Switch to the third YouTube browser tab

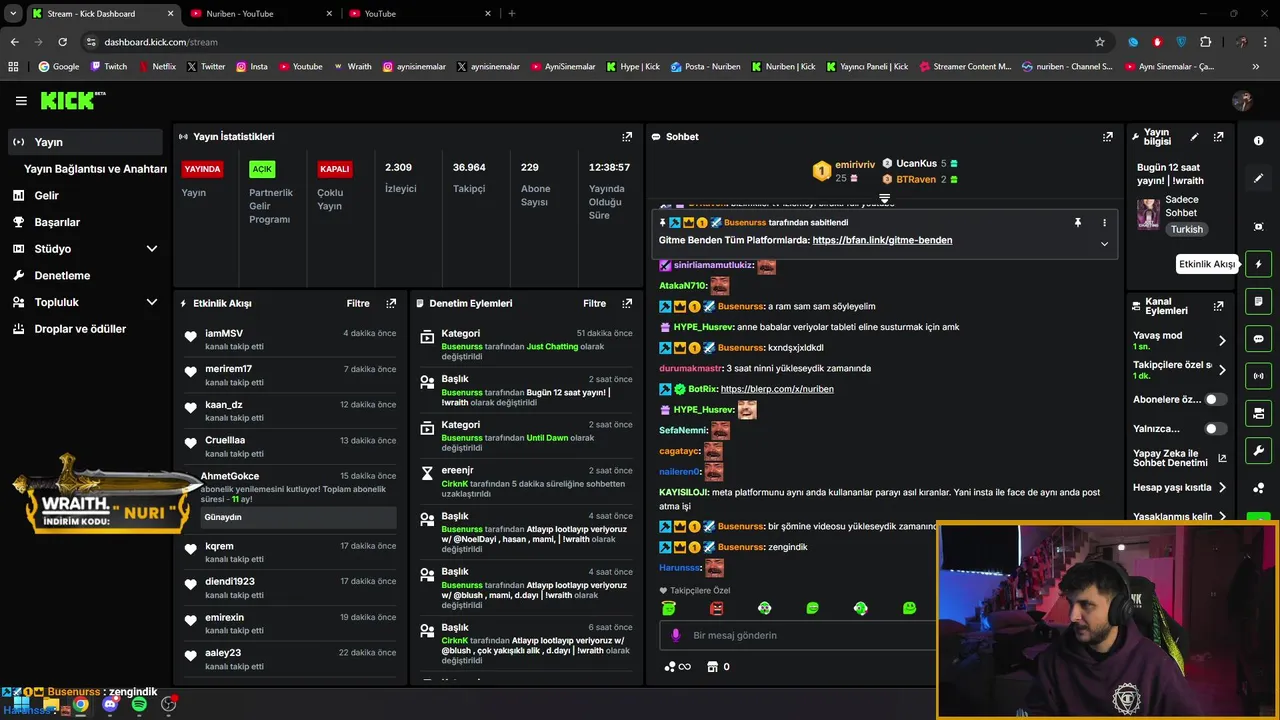pos(420,13)
